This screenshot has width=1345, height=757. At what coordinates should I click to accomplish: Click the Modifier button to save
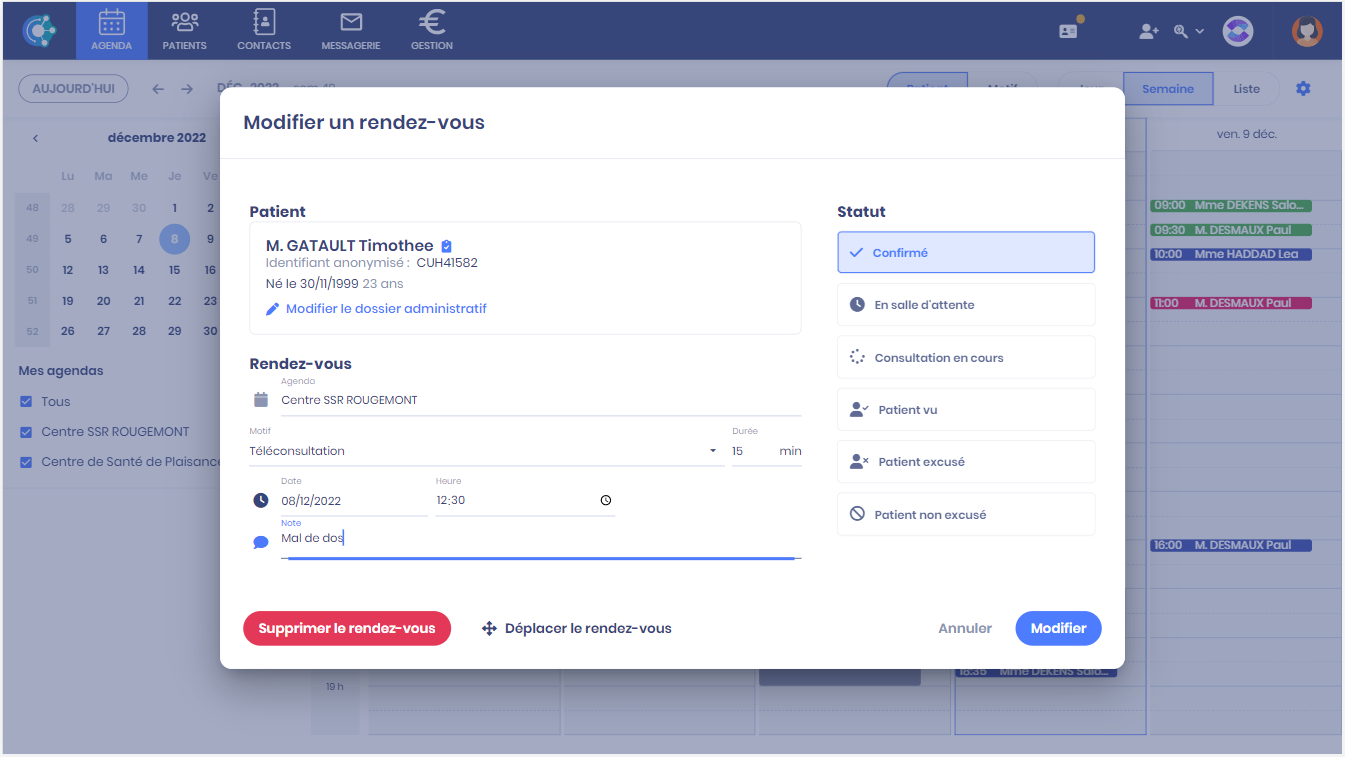[x=1058, y=629]
